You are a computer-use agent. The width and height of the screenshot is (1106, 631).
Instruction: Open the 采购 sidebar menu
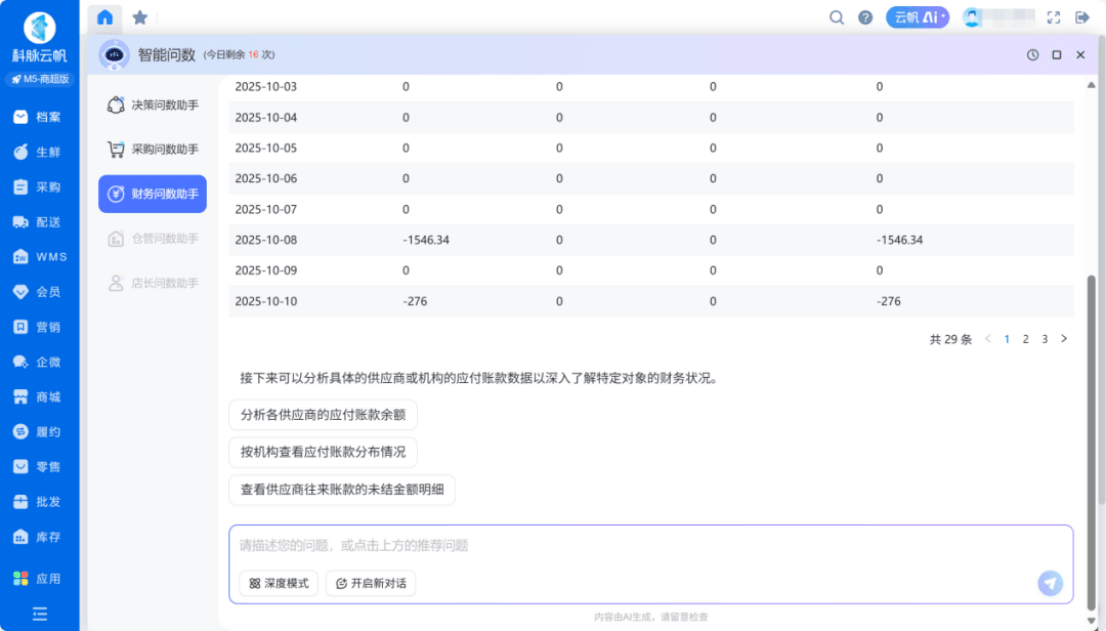click(x=39, y=187)
